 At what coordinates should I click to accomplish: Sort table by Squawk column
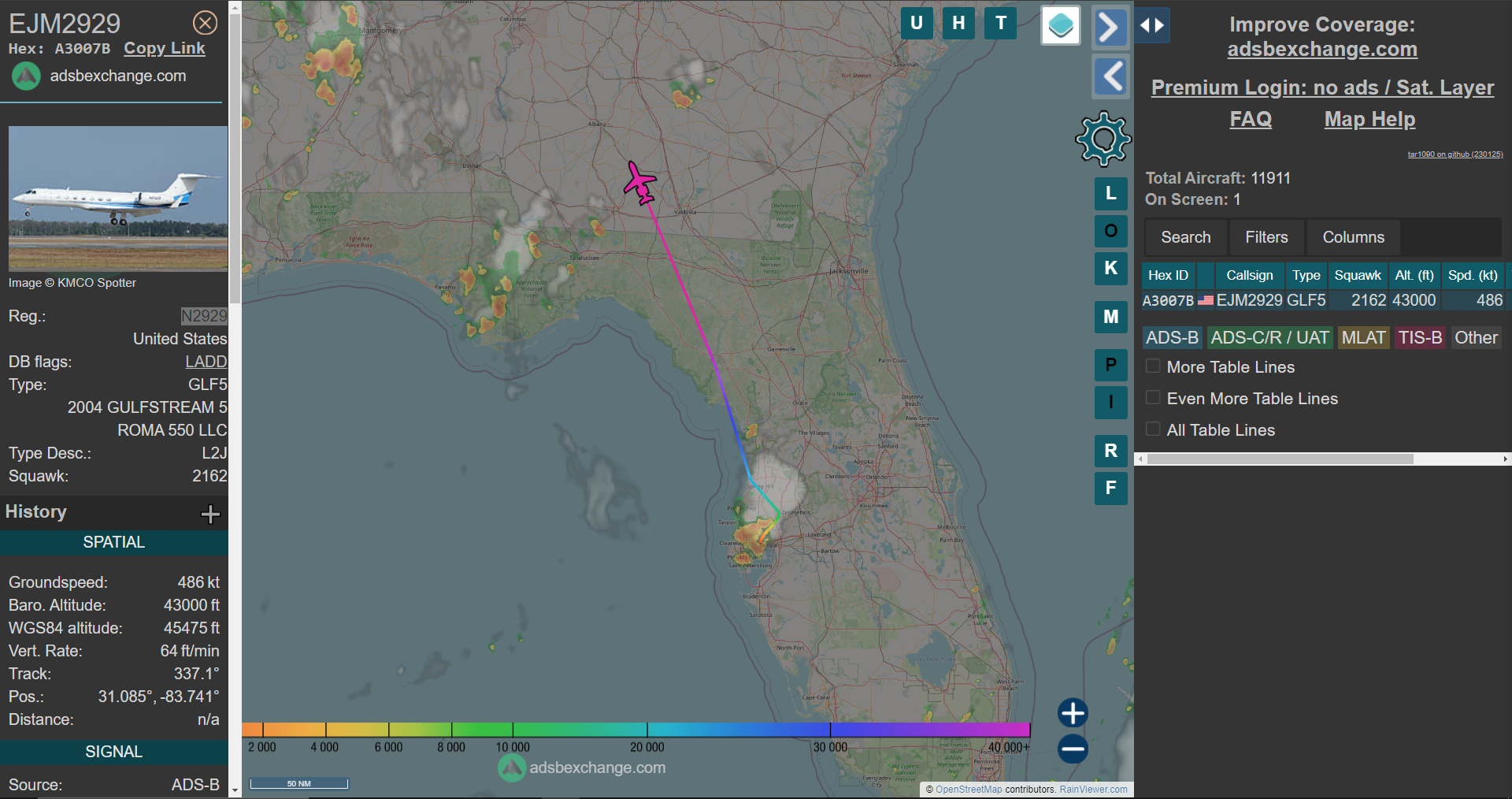click(x=1357, y=276)
